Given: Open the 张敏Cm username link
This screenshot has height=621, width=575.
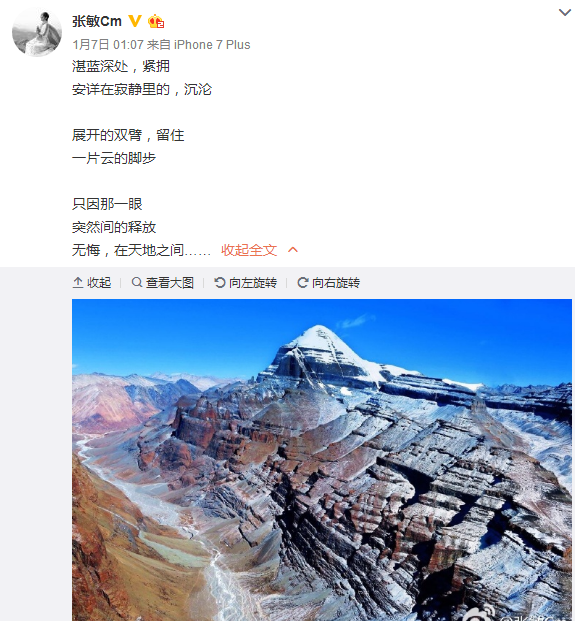Looking at the screenshot, I should tap(97, 21).
